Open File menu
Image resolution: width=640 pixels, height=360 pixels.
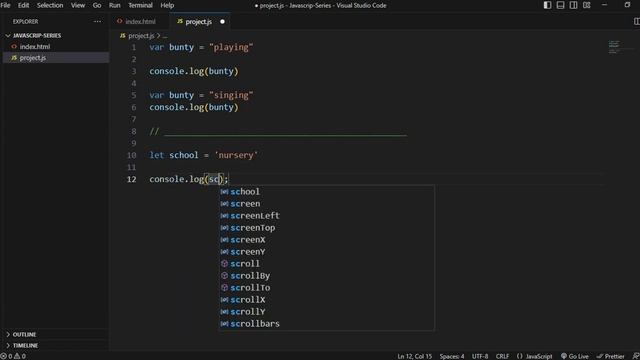pos(5,5)
